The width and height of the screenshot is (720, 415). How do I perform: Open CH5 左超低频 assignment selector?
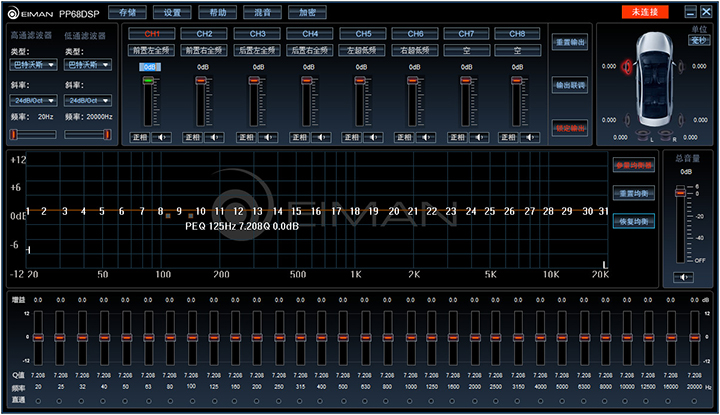362,50
